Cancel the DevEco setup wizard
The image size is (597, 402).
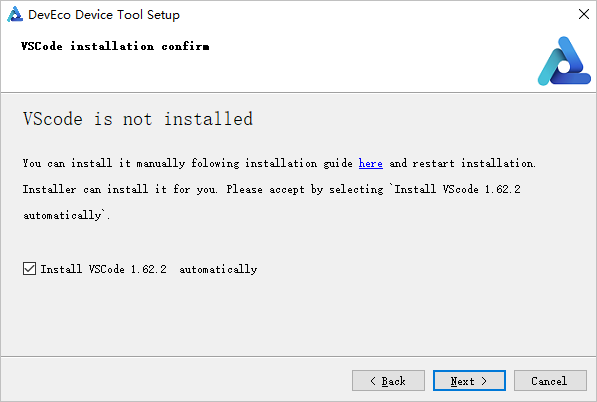pos(550,380)
